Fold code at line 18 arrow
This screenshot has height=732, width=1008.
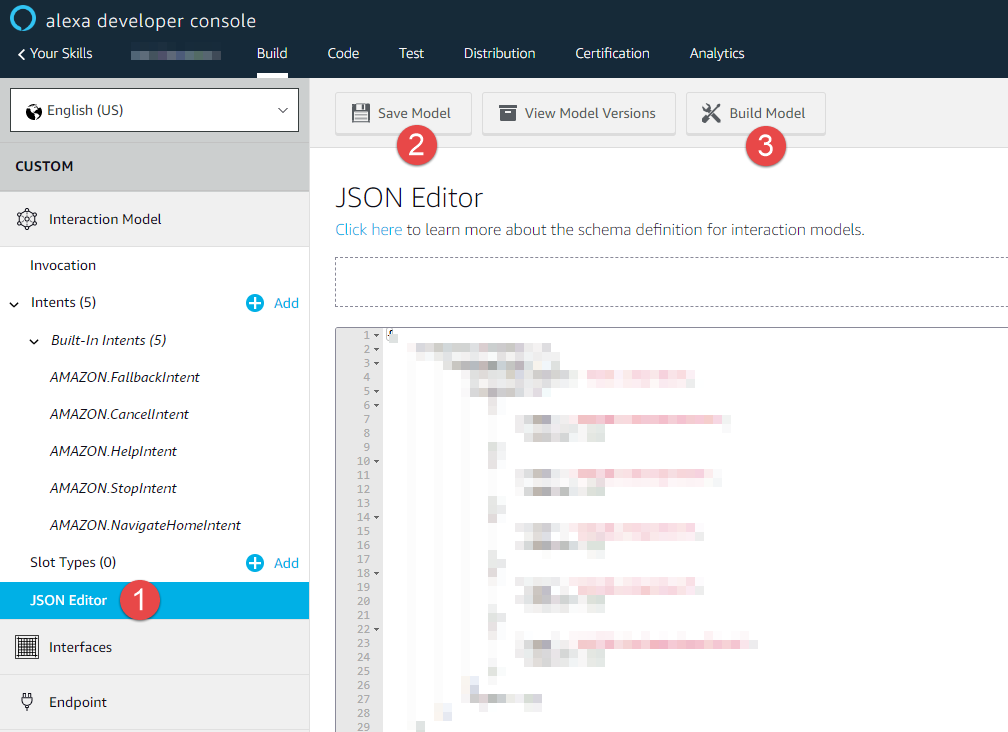point(377,573)
